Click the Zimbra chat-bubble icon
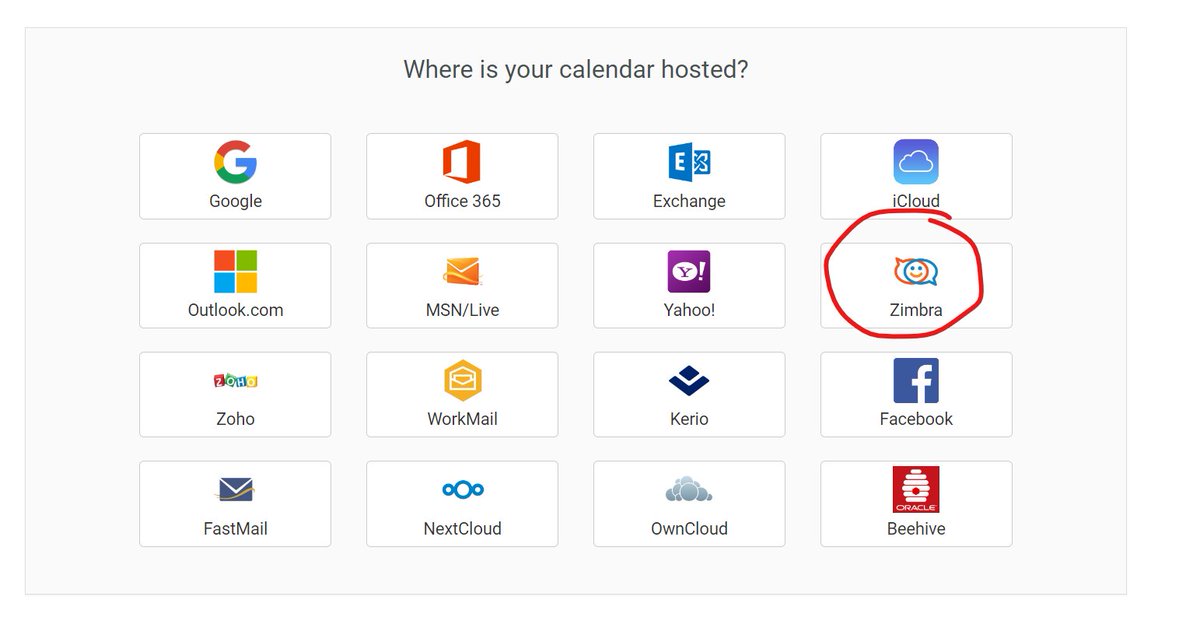This screenshot has height=642, width=1200. (x=916, y=271)
